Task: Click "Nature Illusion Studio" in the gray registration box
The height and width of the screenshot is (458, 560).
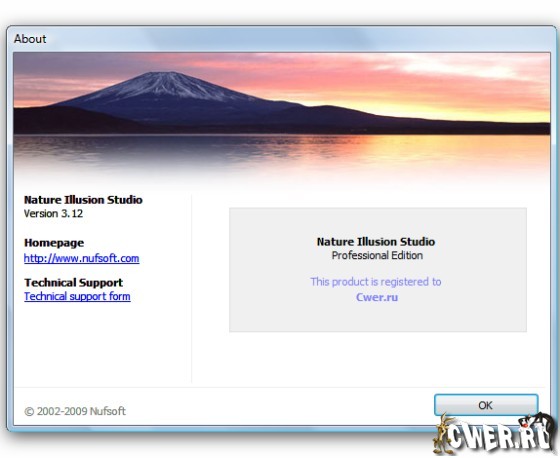Action: click(376, 242)
